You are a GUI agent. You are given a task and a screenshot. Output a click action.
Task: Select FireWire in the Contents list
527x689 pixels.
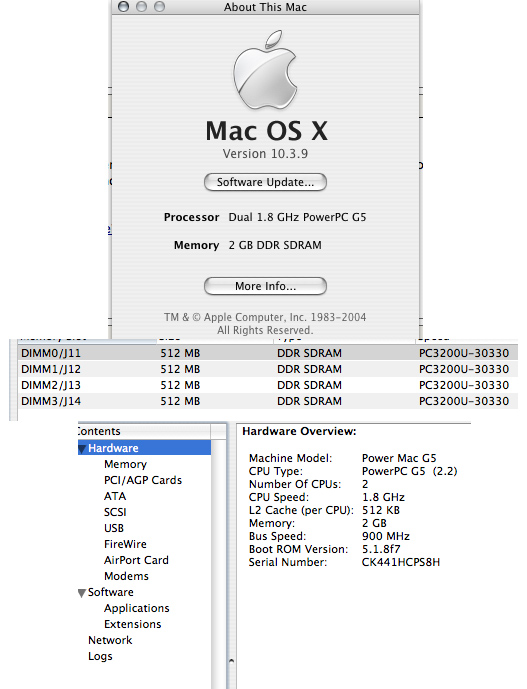[x=125, y=544]
